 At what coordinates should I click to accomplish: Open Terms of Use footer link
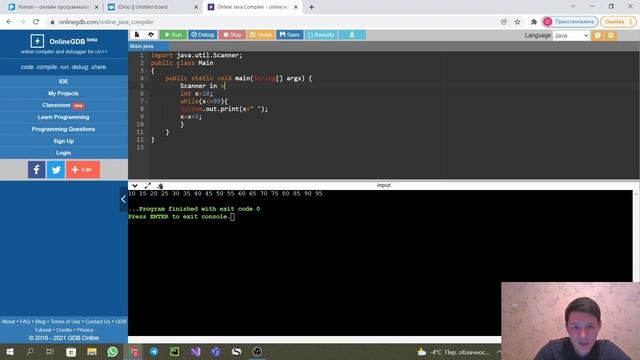[65, 322]
